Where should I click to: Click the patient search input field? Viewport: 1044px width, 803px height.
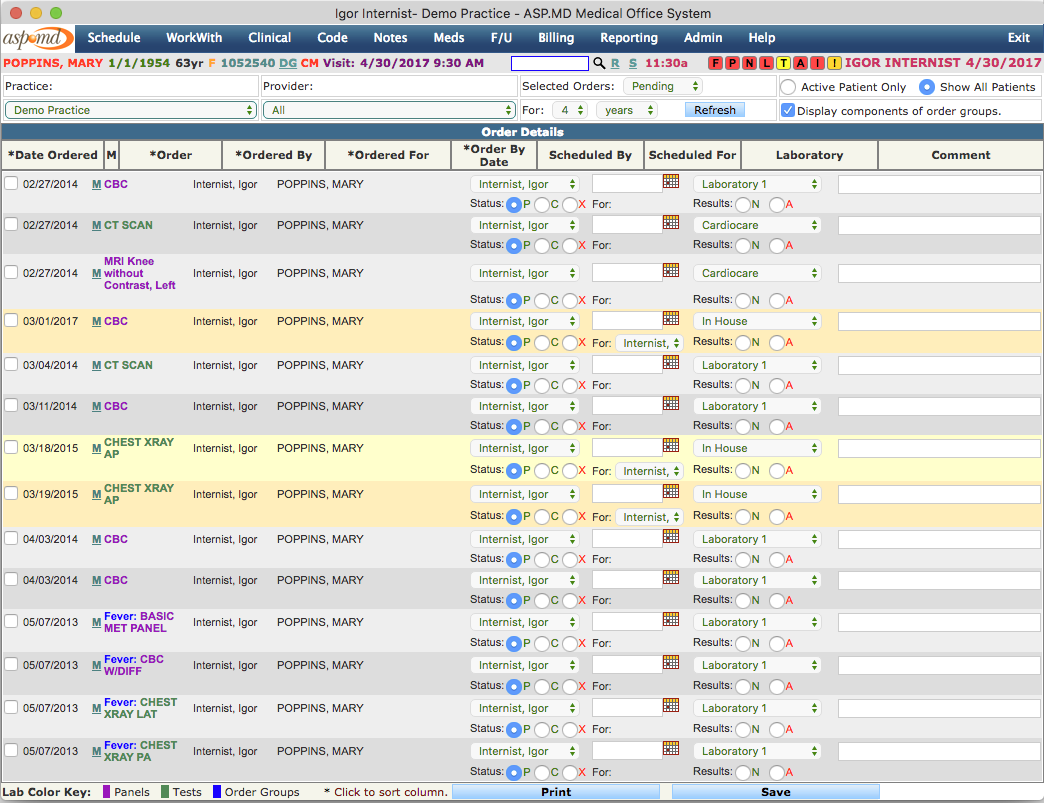pyautogui.click(x=550, y=63)
